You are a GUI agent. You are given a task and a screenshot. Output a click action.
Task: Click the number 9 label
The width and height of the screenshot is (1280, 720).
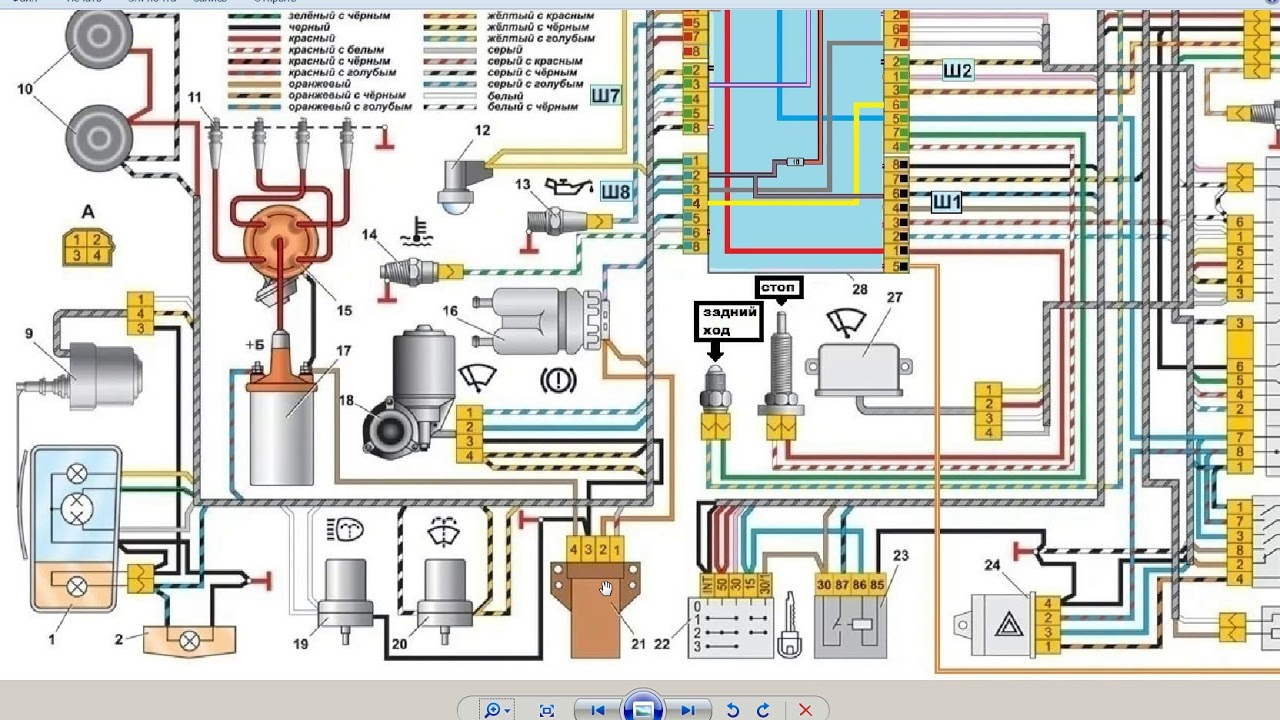pos(29,334)
